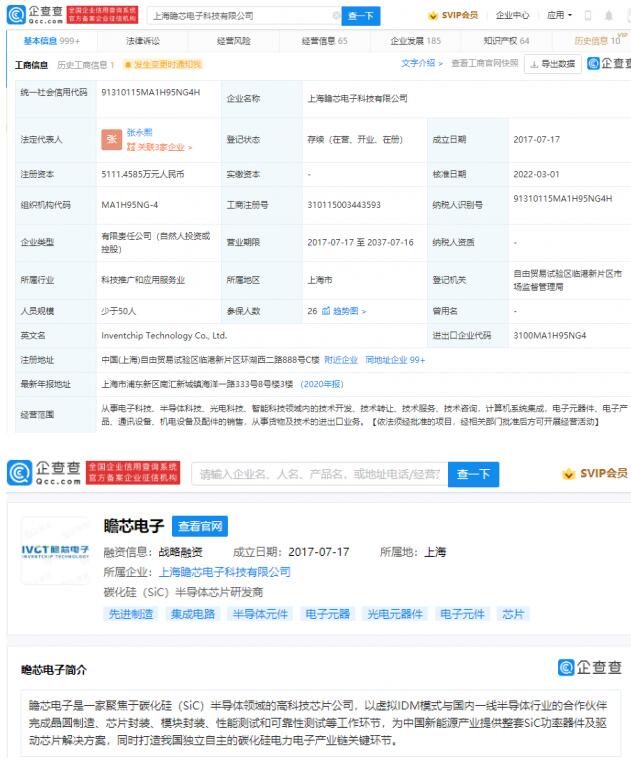The height and width of the screenshot is (764, 631).
Task: Click 查看官网 button
Action: point(200,526)
